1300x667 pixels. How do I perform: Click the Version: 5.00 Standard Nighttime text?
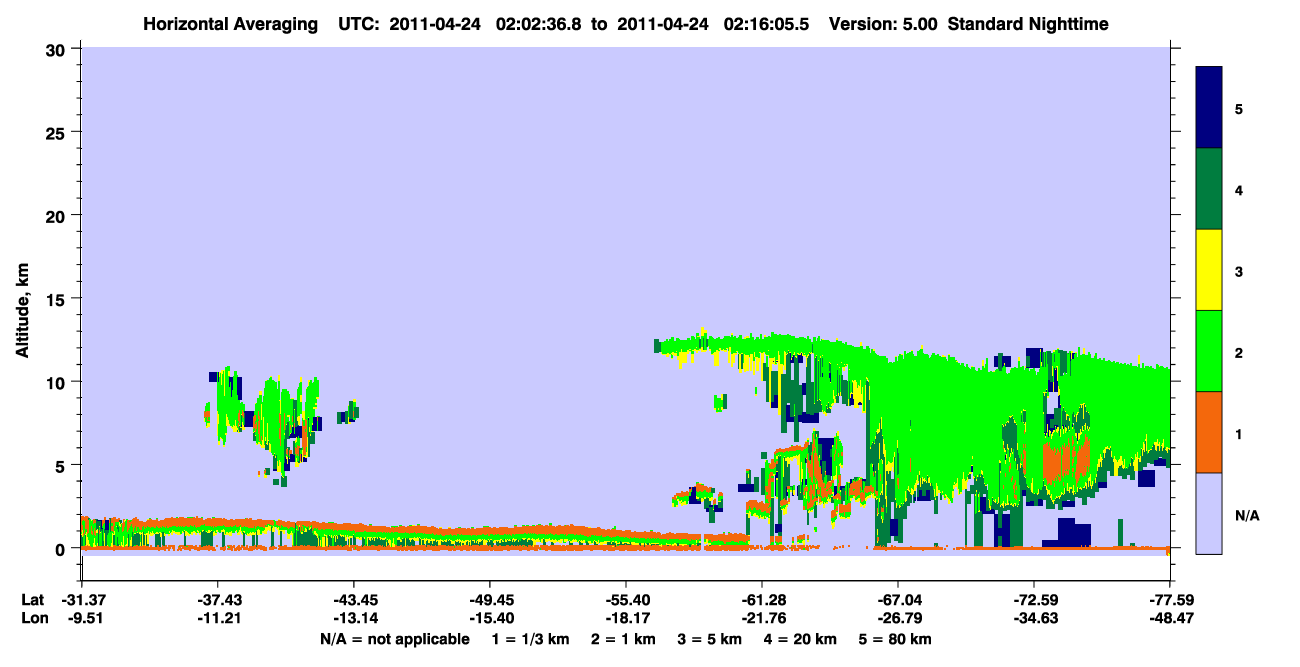coord(969,24)
